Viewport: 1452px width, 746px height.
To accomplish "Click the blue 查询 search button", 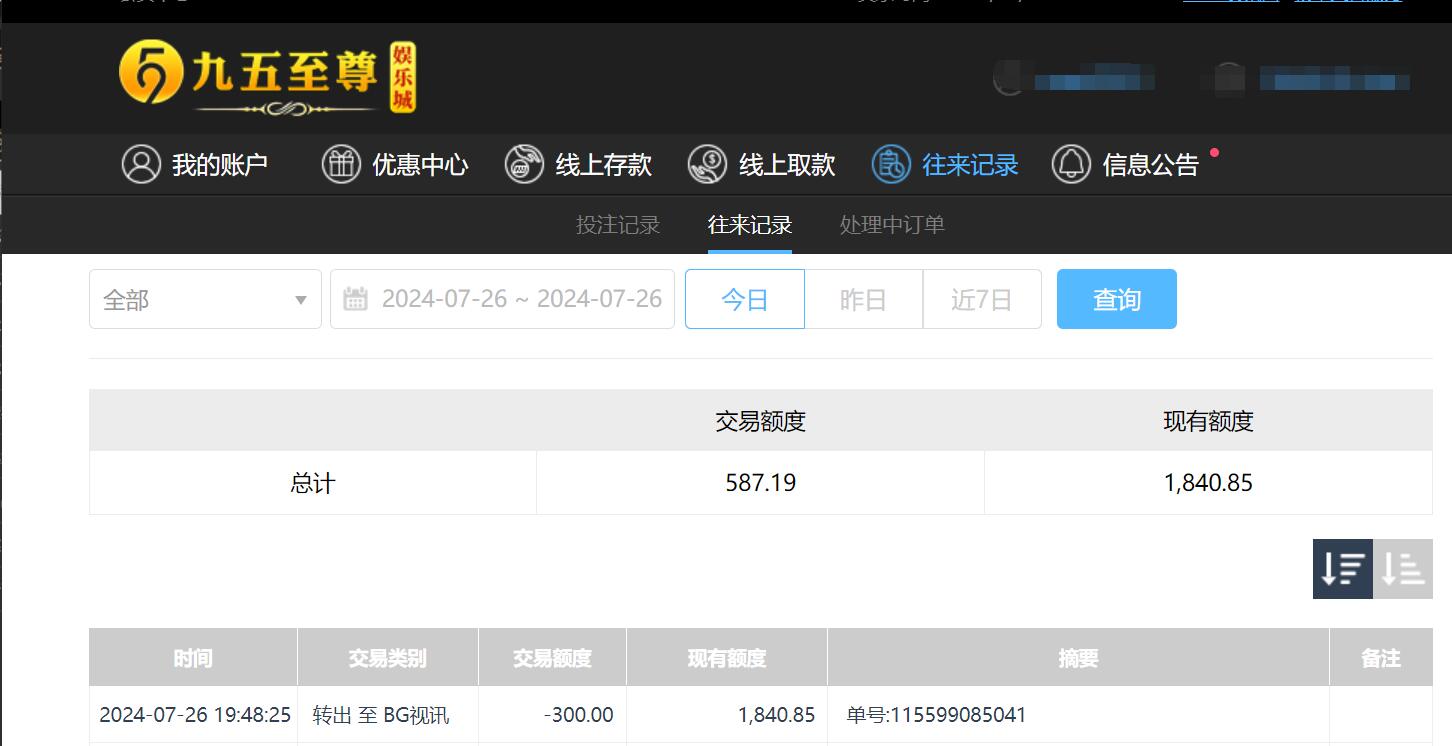I will click(x=1116, y=298).
